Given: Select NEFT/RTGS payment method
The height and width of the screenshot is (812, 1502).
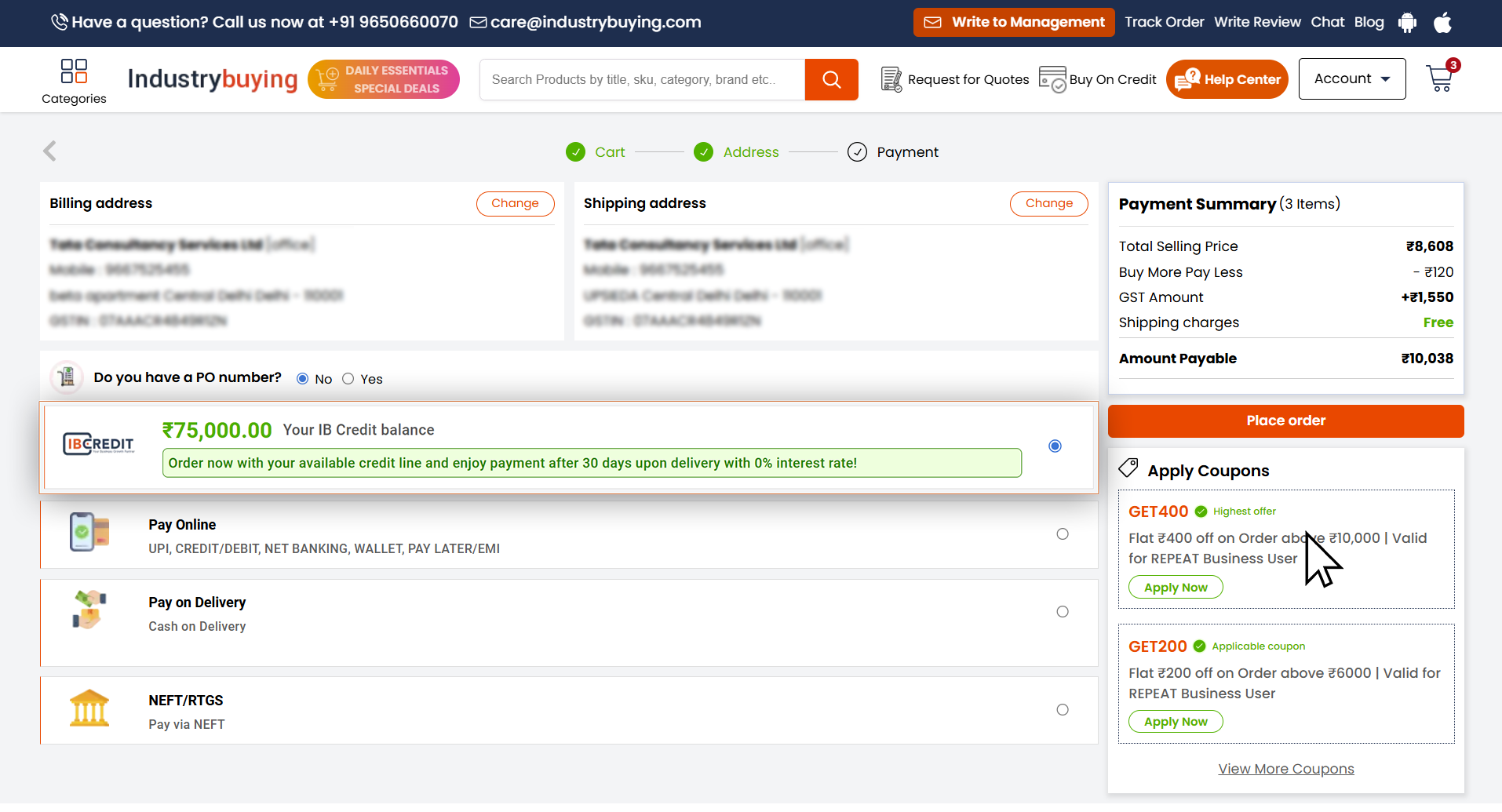Looking at the screenshot, I should (1062, 710).
